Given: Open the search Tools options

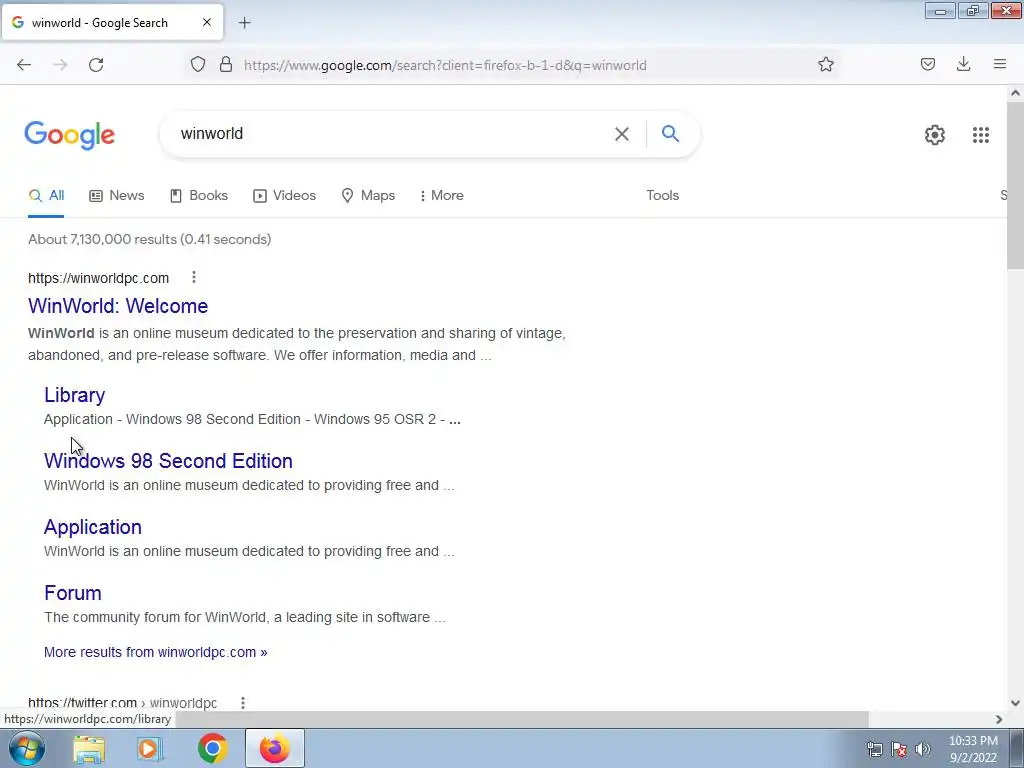Looking at the screenshot, I should click(x=663, y=195).
